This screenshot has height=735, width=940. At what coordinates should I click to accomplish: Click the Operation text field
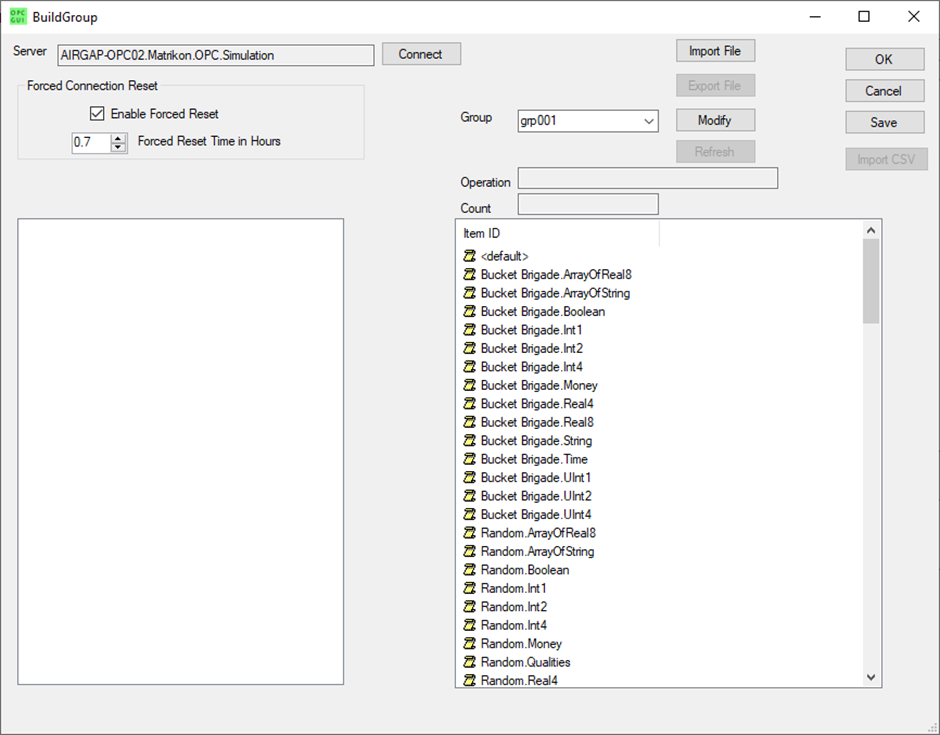(648, 178)
